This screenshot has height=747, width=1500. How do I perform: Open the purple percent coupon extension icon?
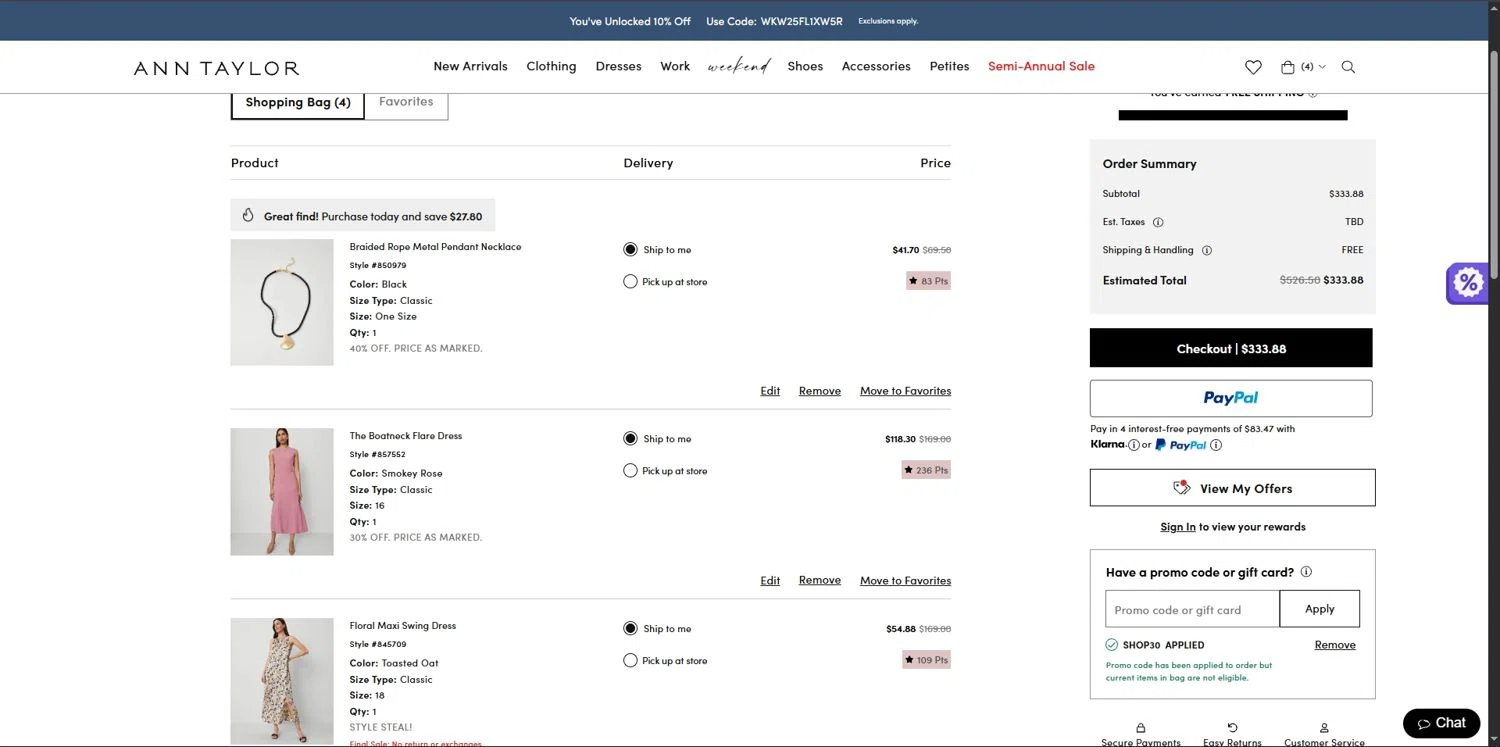point(1467,283)
